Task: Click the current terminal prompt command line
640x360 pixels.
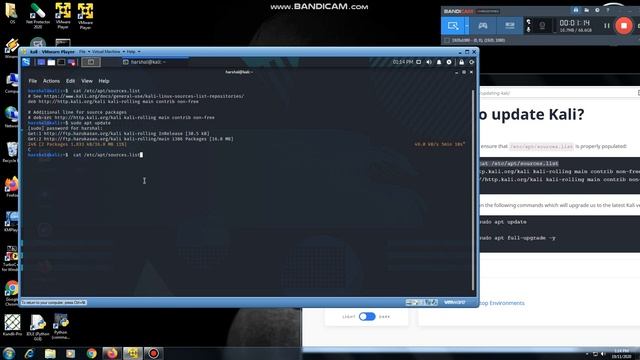Action: 85,155
